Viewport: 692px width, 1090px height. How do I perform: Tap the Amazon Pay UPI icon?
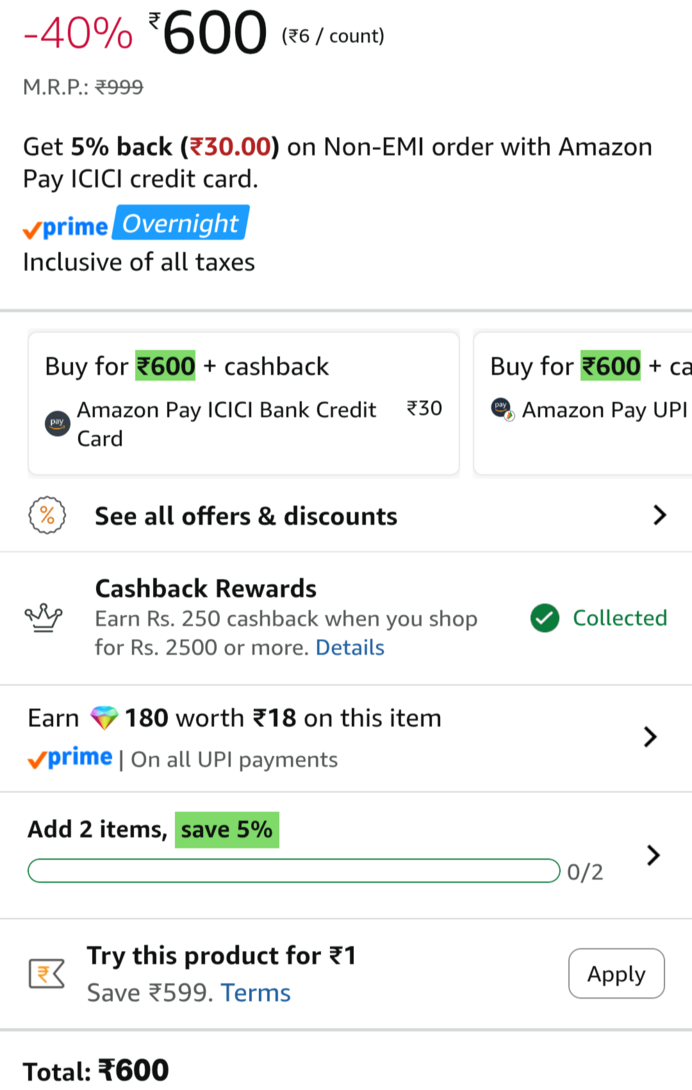[502, 409]
